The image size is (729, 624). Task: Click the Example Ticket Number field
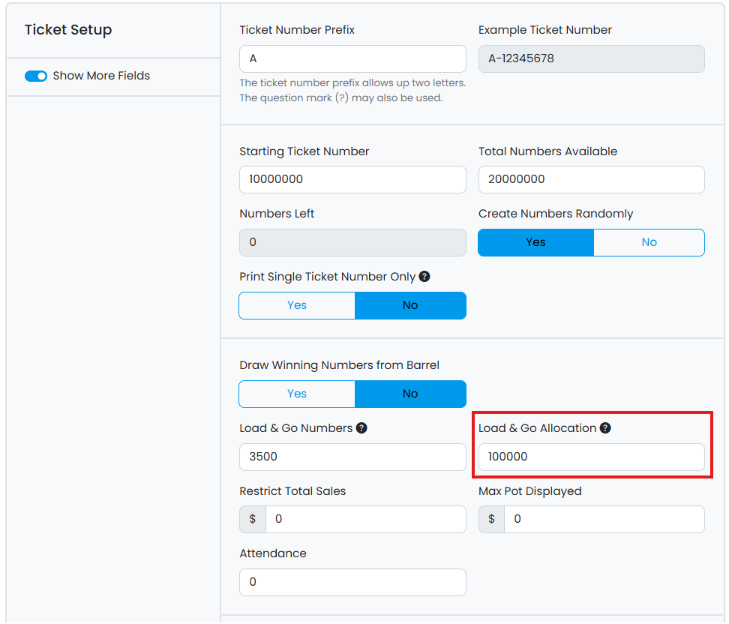[x=591, y=59]
